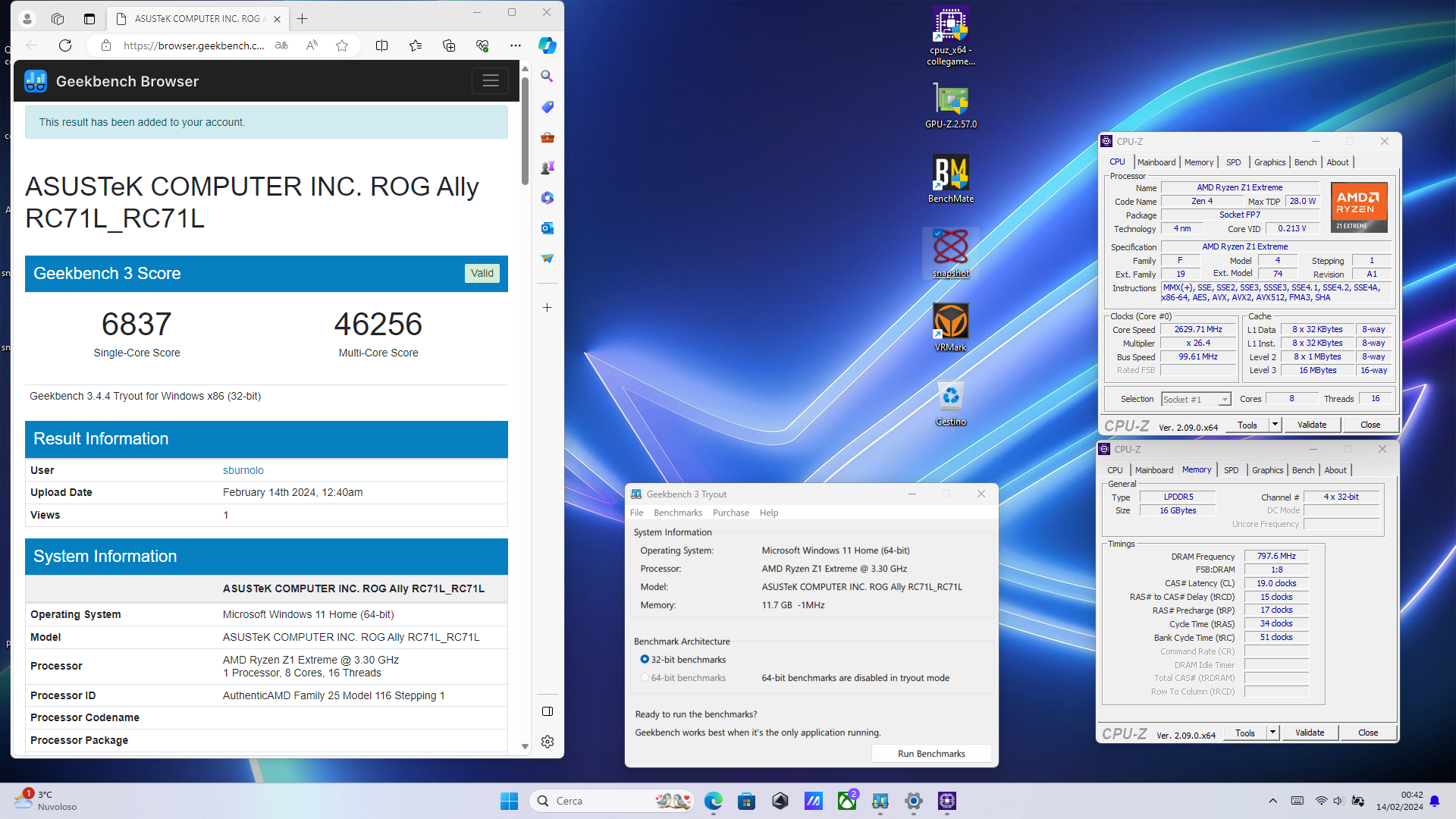Click Tools button in upper CPU-Z
The width and height of the screenshot is (1456, 819).
1247,425
